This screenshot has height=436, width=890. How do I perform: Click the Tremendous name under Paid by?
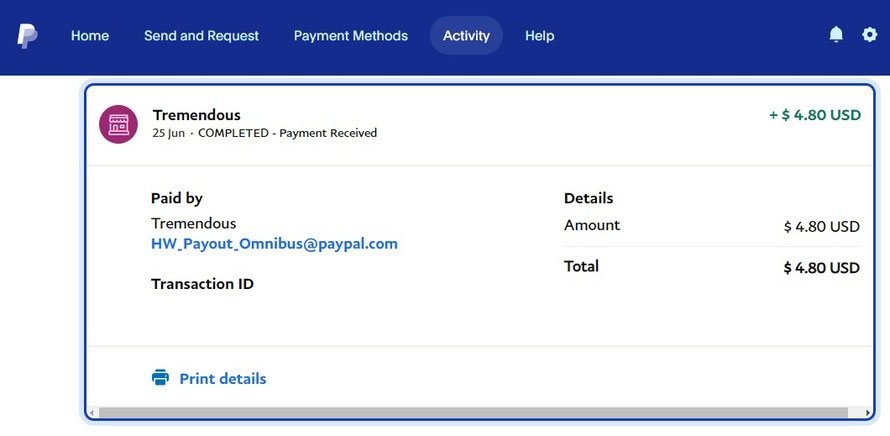(194, 223)
